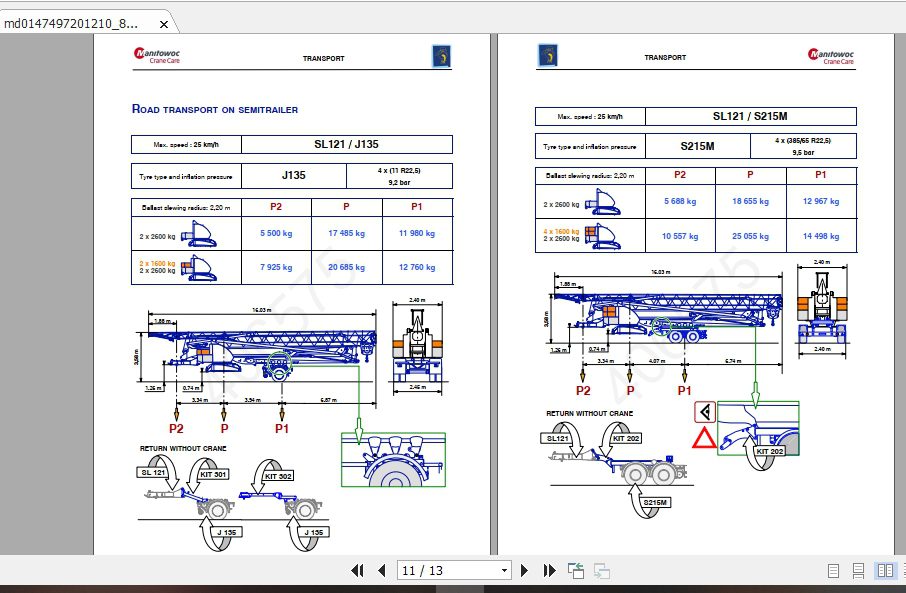Click the page field showing 11 / 13

[x=440, y=570]
